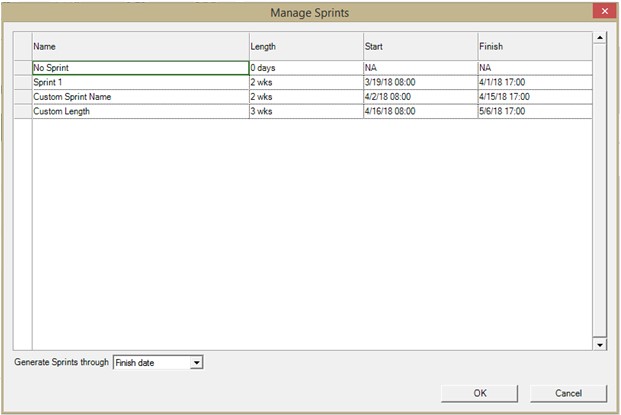Image resolution: width=621 pixels, height=415 pixels.
Task: Click the row selector for Custom Sprint Name
Action: [x=23, y=97]
